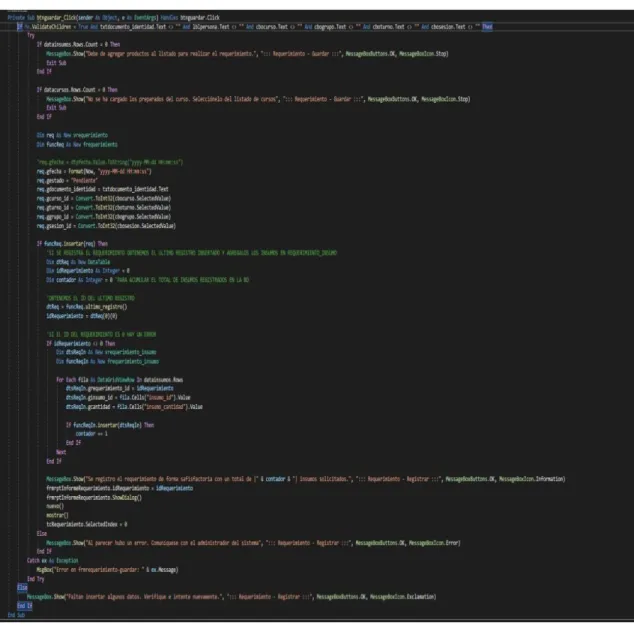Click 'frmrptInformeRequerimiento.idRequerimiento' assignment line
This screenshot has width=634, height=626.
(120, 488)
